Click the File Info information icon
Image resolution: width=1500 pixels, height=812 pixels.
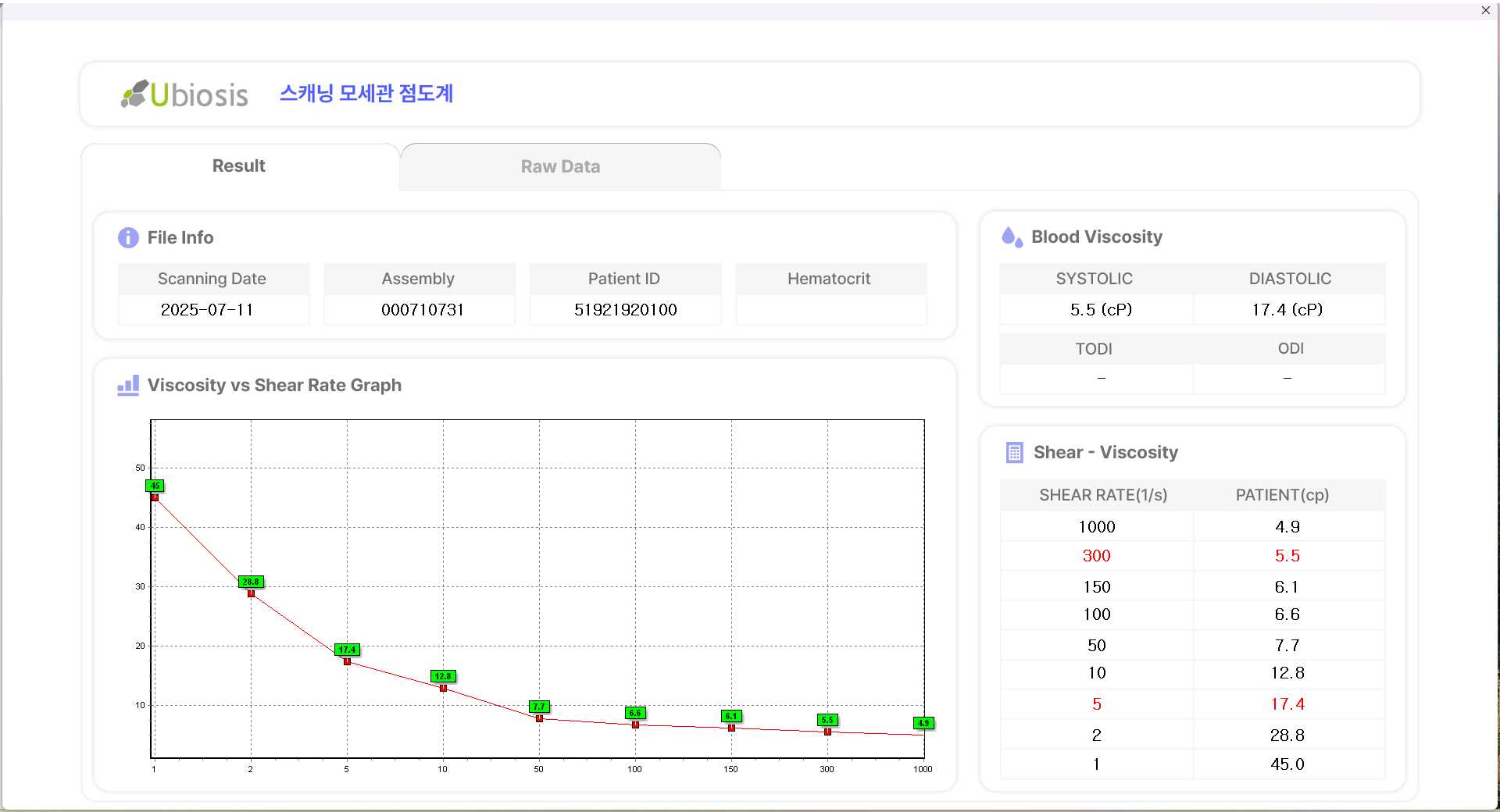click(128, 237)
